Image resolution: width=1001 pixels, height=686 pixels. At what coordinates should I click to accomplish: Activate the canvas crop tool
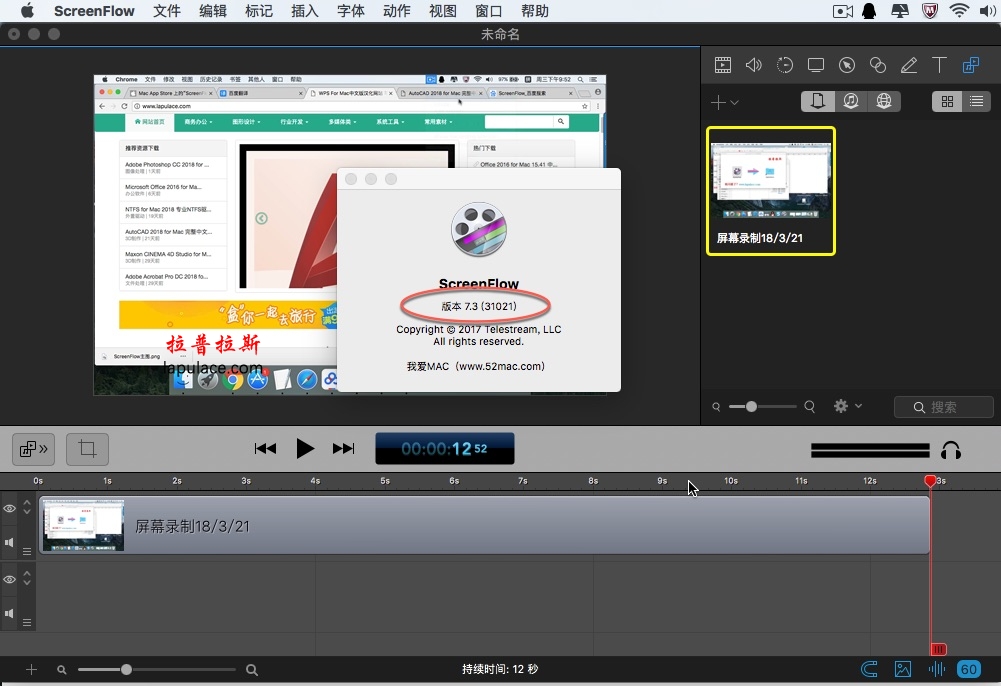click(87, 449)
